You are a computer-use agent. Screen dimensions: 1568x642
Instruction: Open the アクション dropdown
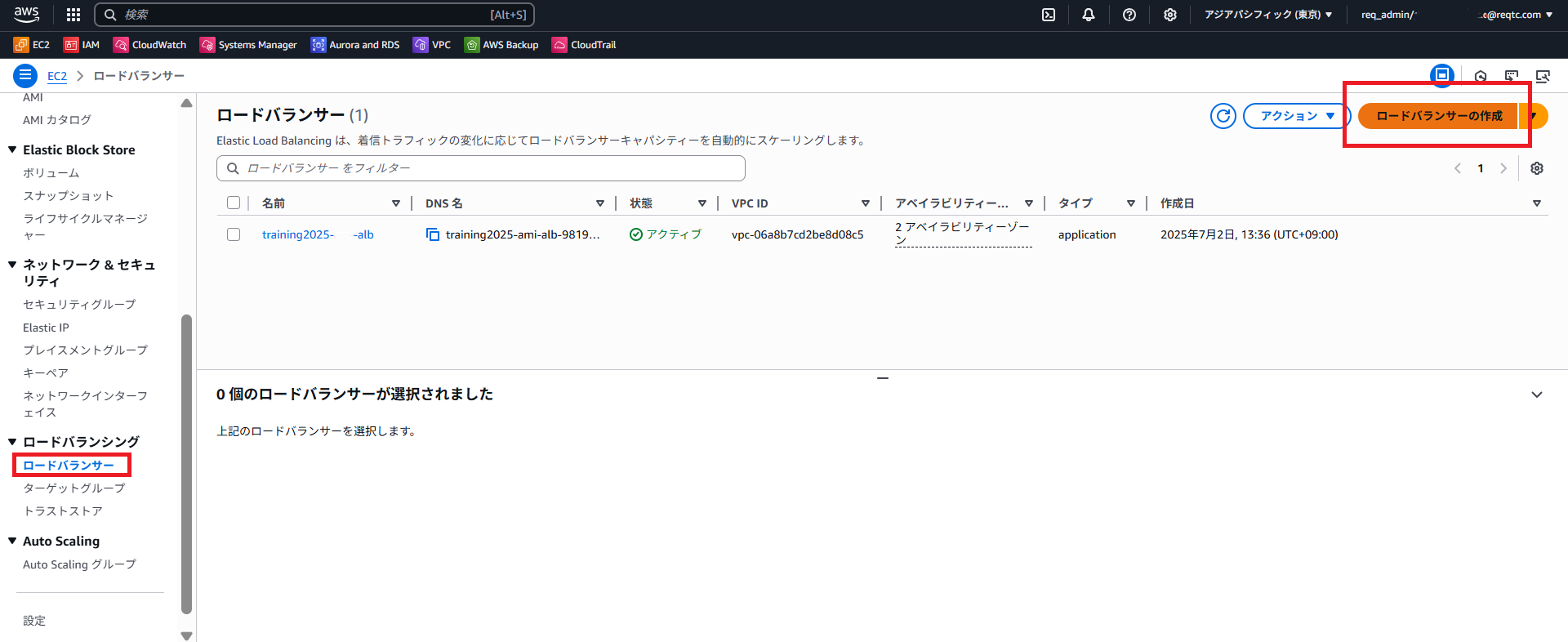(x=1297, y=116)
